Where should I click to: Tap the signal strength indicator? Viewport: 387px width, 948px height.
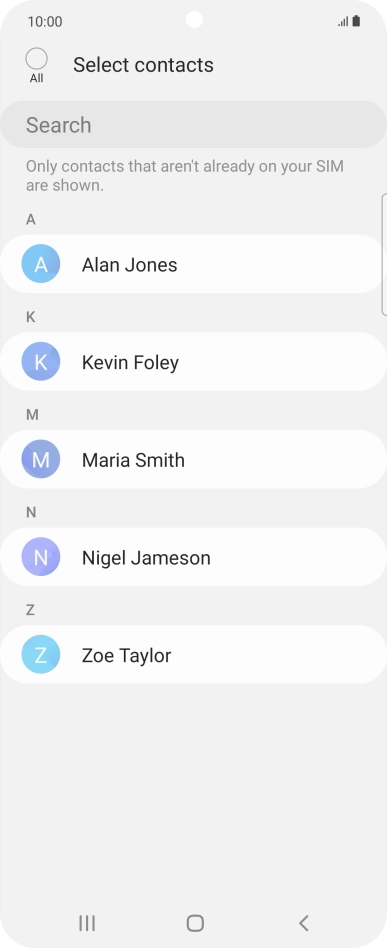pos(343,22)
